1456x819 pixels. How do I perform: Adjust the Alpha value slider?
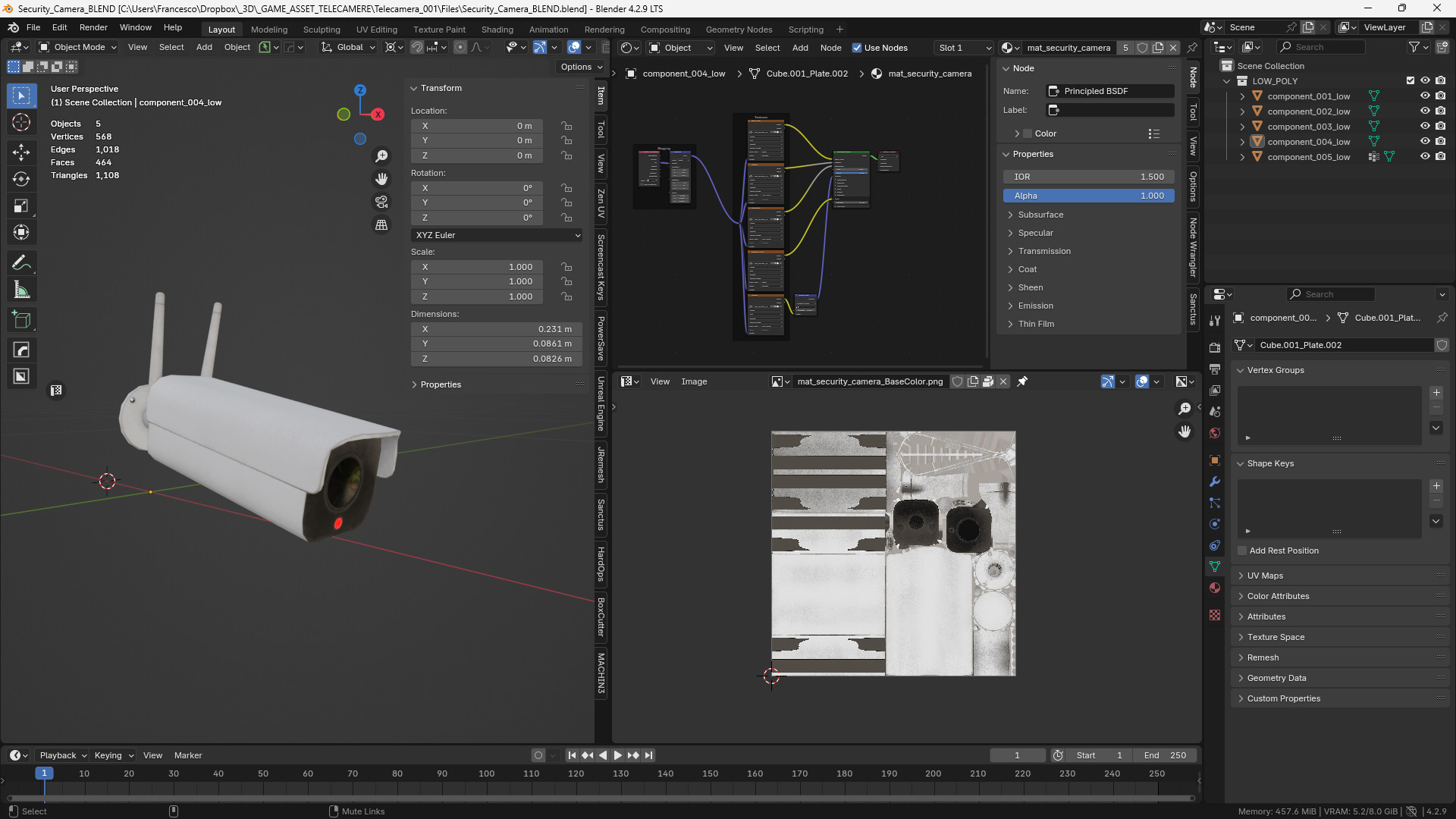coord(1088,196)
